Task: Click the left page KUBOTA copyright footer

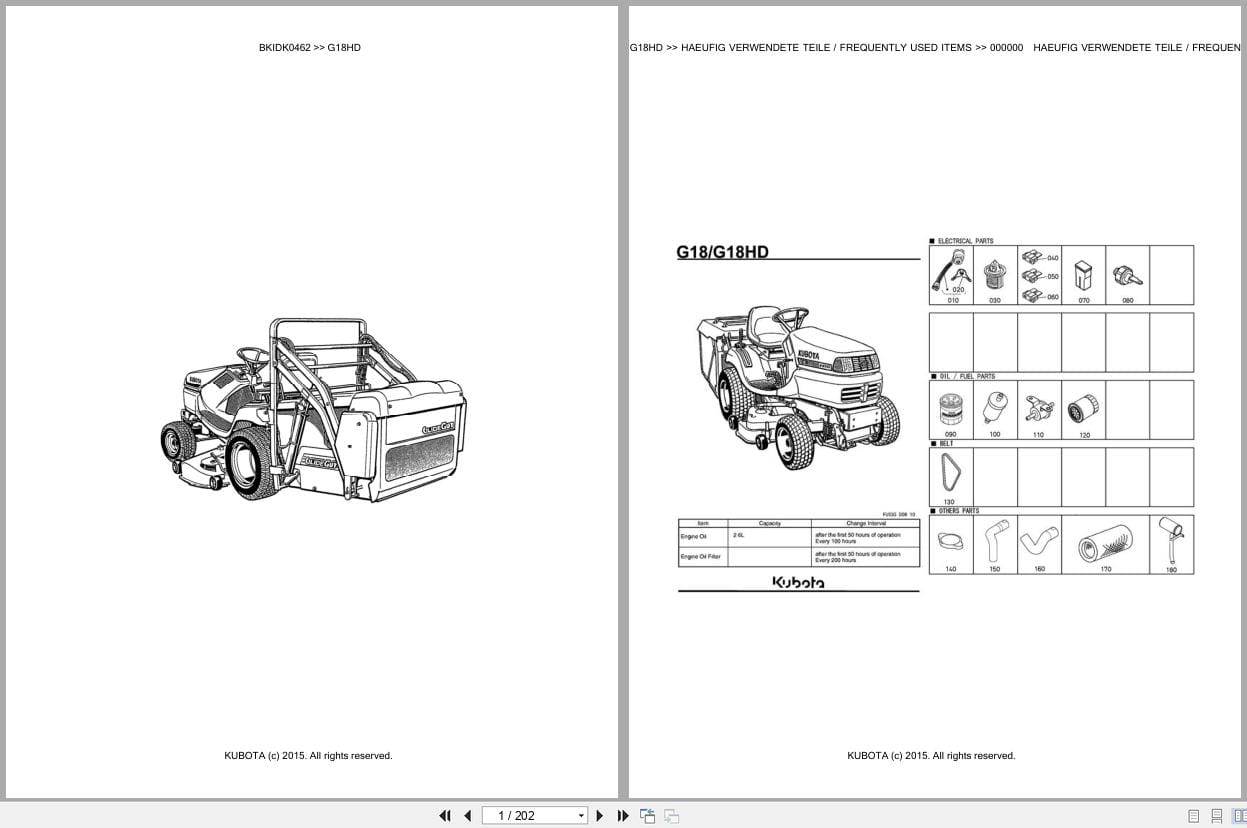Action: click(x=308, y=756)
